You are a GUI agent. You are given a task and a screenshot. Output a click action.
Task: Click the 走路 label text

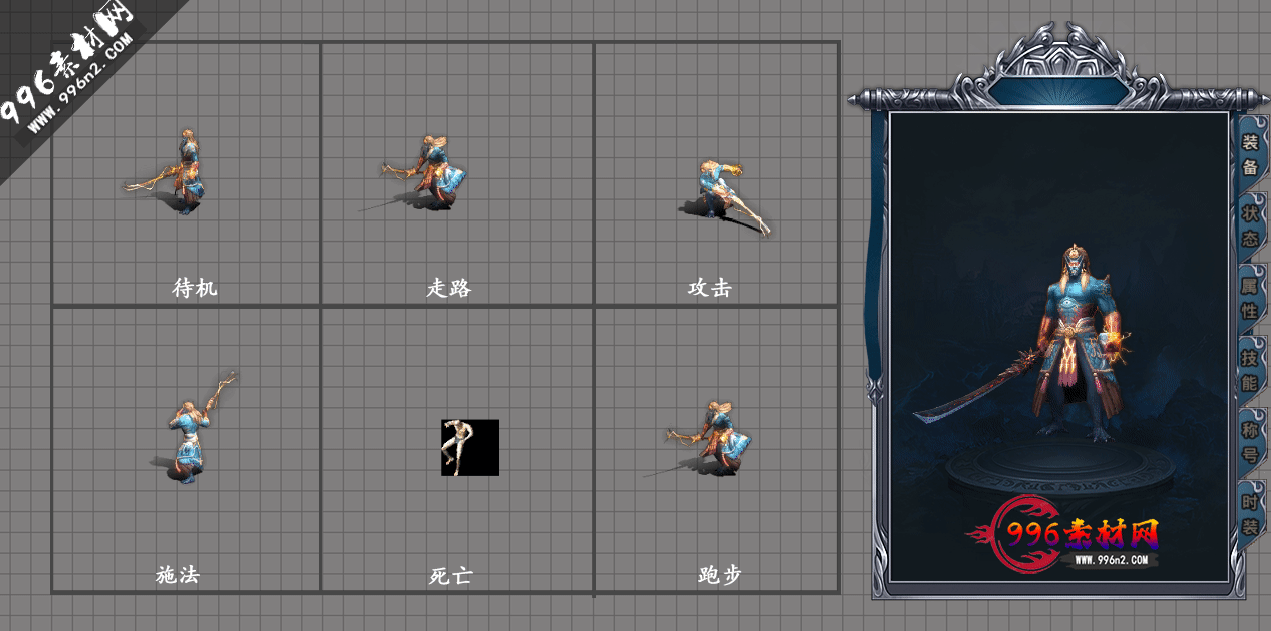pos(449,288)
